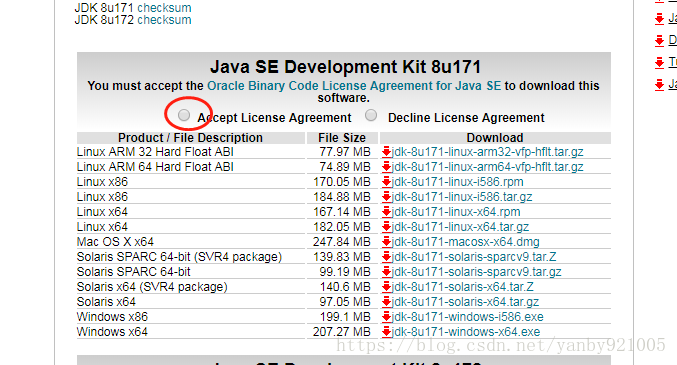
Task: Click the download arrow icon for windows-x64.exe
Action: tap(386, 332)
